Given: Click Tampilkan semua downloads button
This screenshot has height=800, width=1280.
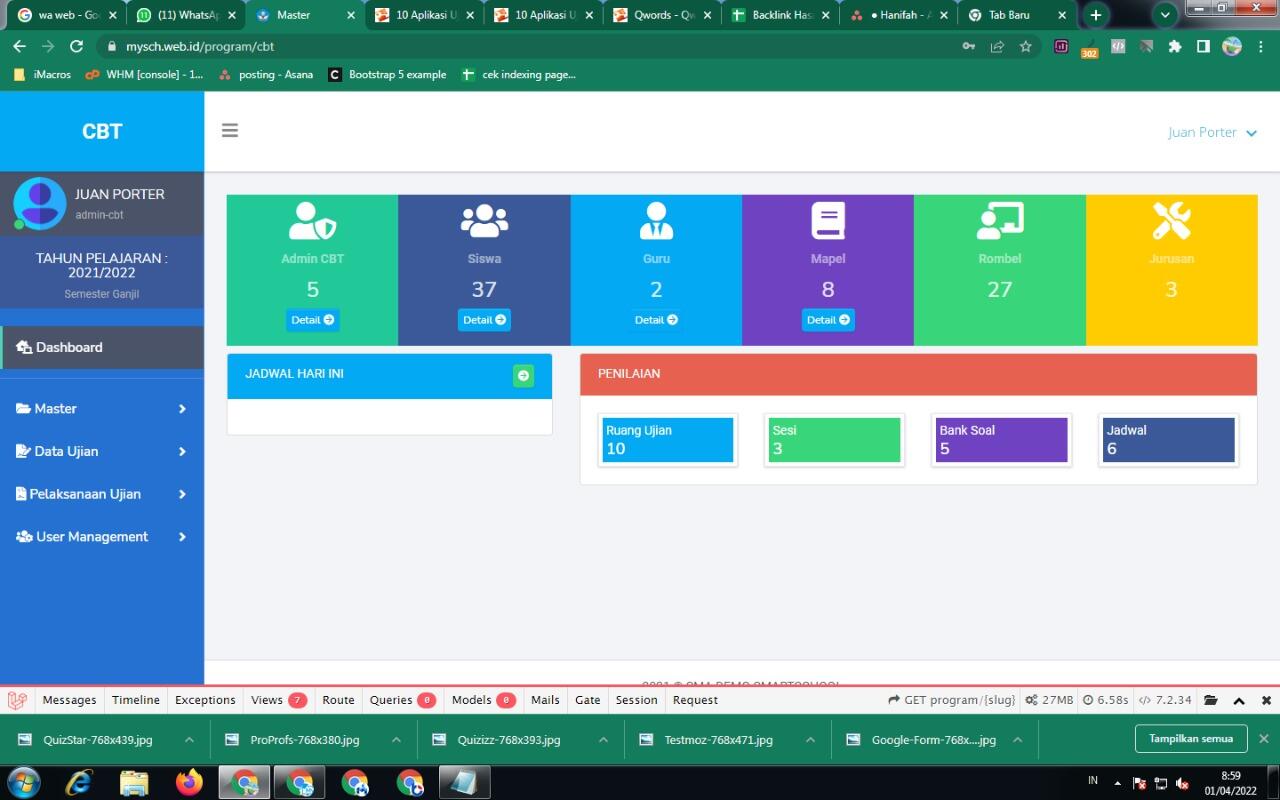Looking at the screenshot, I should point(1190,739).
